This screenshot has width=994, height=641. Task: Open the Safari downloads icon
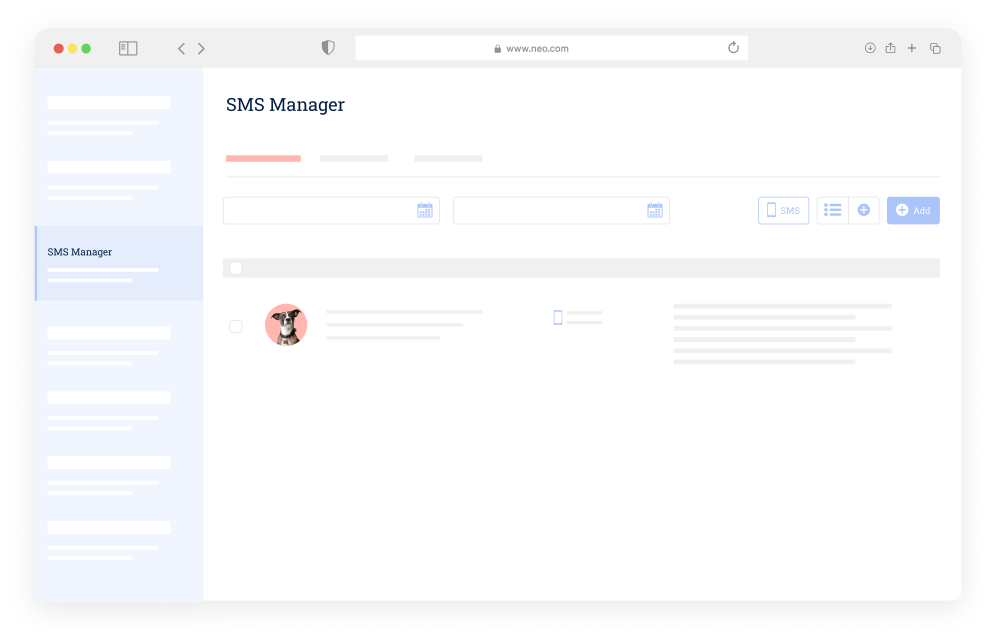tap(870, 48)
